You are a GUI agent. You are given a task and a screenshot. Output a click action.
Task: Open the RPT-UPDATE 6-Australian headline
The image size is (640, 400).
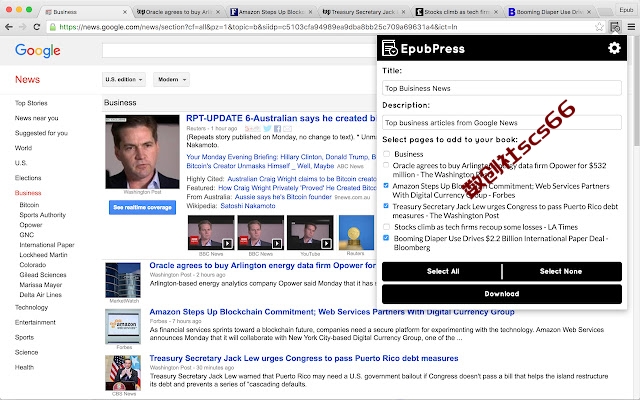pyautogui.click(x=281, y=118)
